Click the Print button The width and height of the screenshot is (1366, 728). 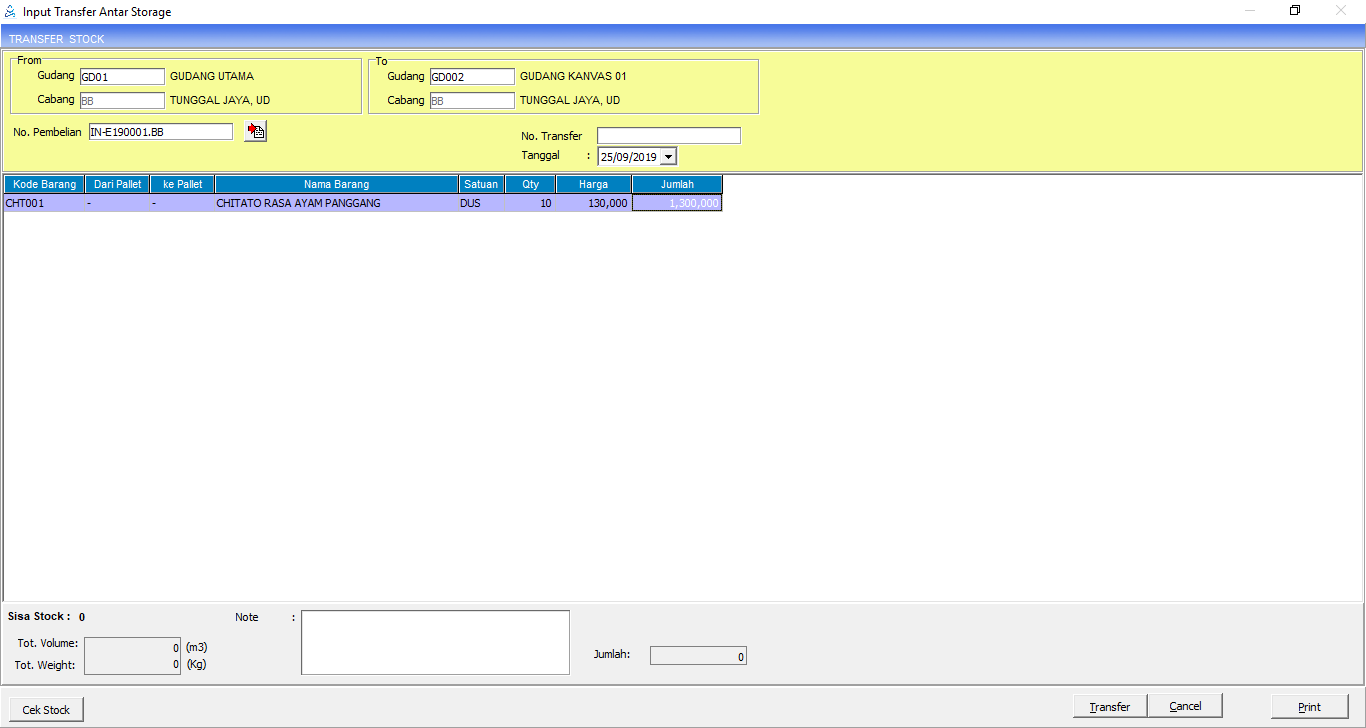click(x=1309, y=706)
